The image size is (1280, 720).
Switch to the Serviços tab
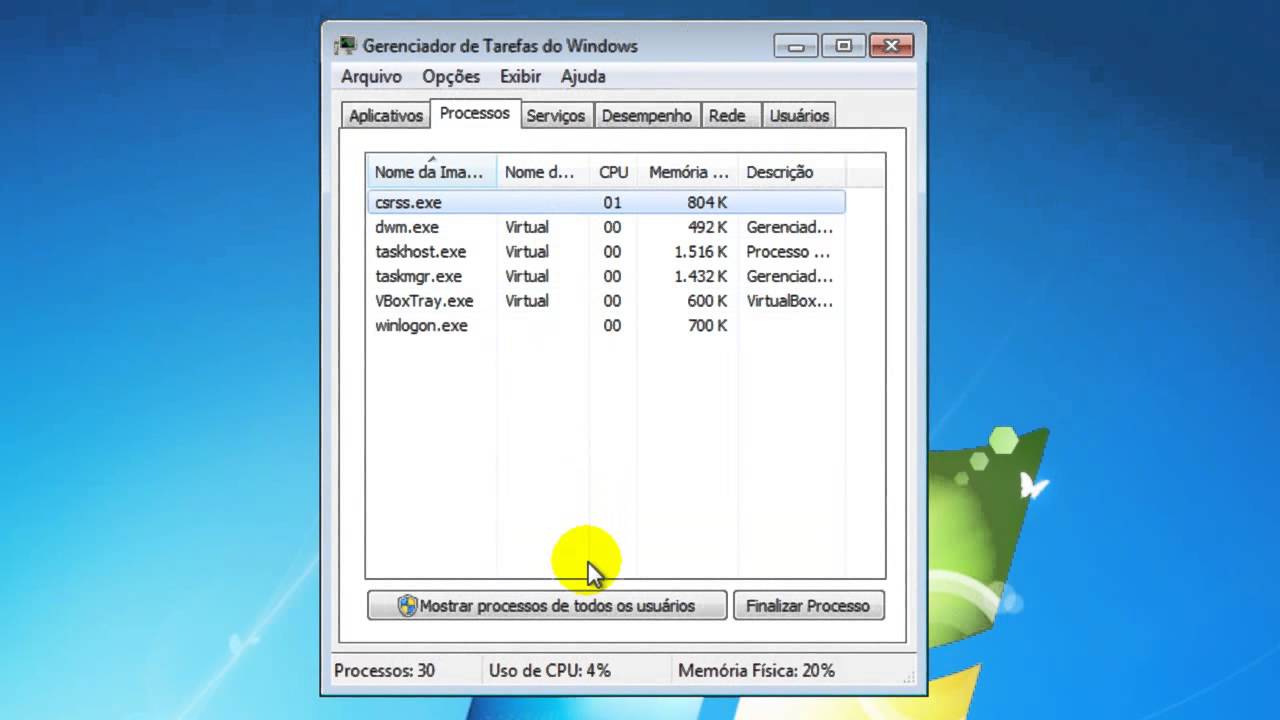[x=556, y=116]
